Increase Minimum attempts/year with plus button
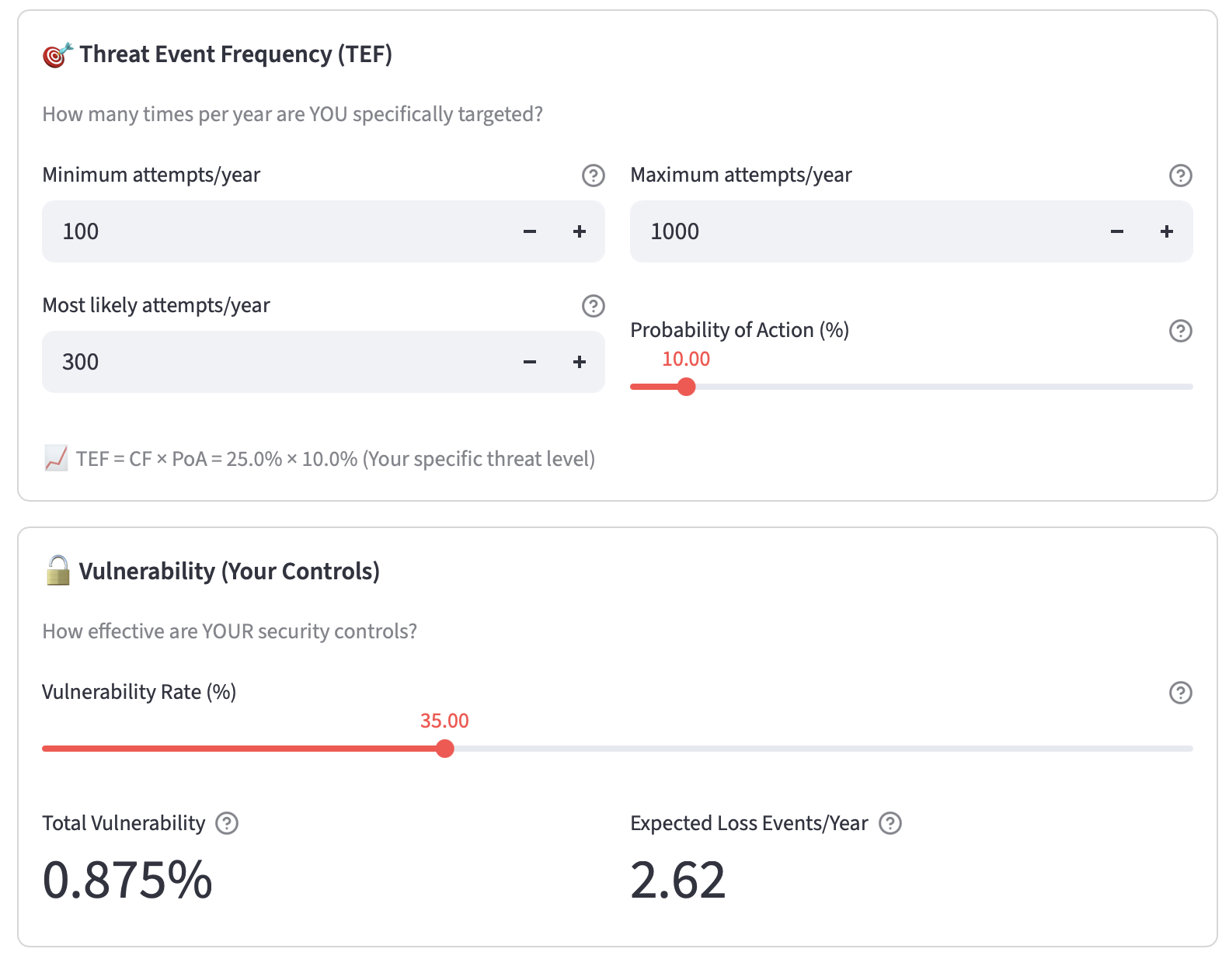The width and height of the screenshot is (1229, 980). (580, 231)
